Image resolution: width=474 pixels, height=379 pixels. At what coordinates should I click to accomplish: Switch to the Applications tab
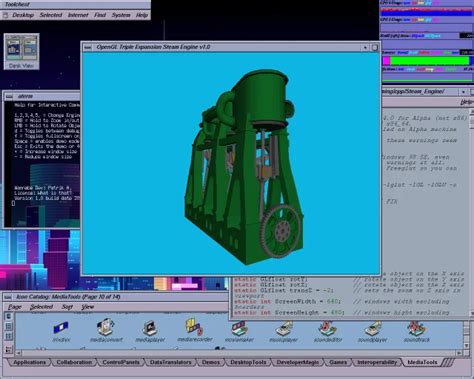coord(29,362)
